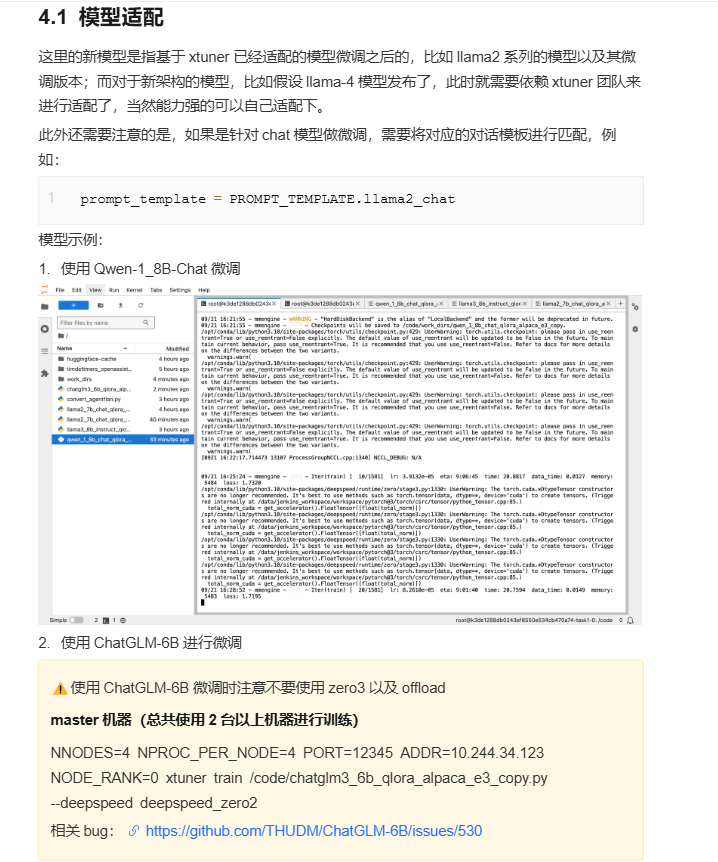718x862 pixels.
Task: Click the blue New Launcher plus button
Action: pos(73,305)
